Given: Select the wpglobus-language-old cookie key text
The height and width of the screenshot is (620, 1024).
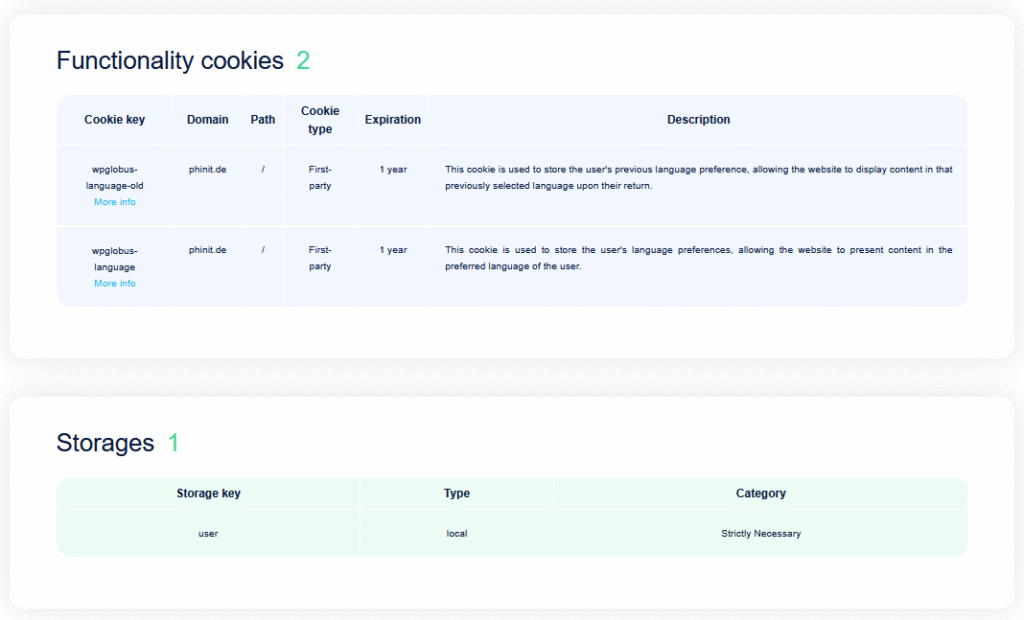Looking at the screenshot, I should (x=114, y=177).
